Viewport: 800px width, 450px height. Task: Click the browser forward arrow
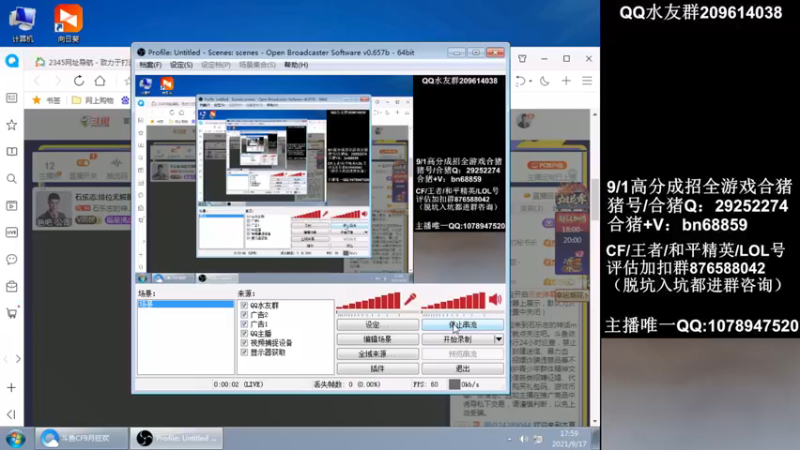point(58,81)
